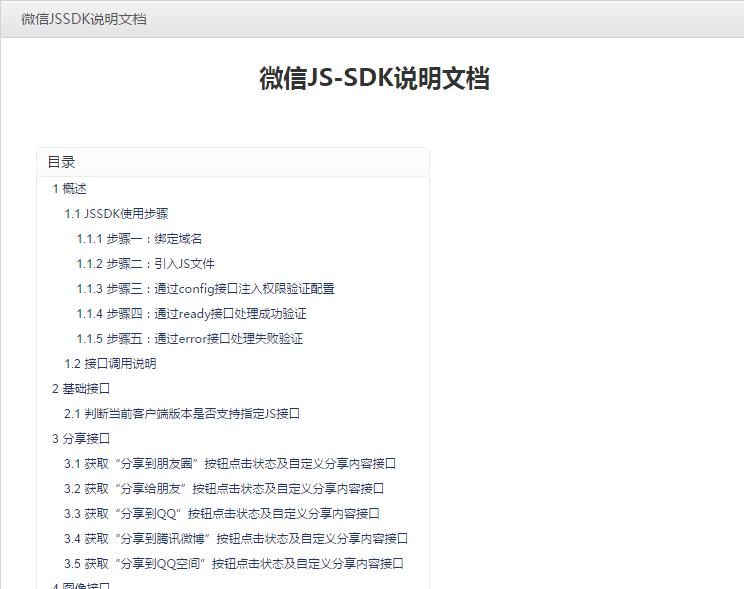Open '2.1 判断当前客户端版本是否支持指定JS接口'
This screenshot has height=589, width=744.
coord(182,414)
